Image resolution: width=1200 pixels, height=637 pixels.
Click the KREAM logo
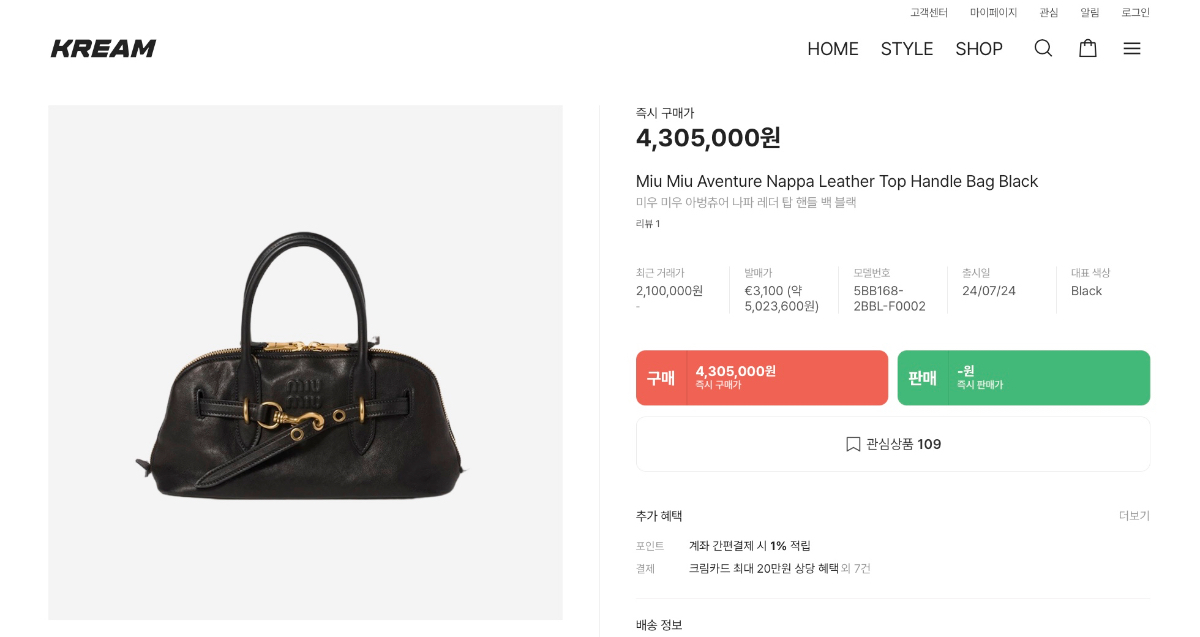(x=103, y=48)
